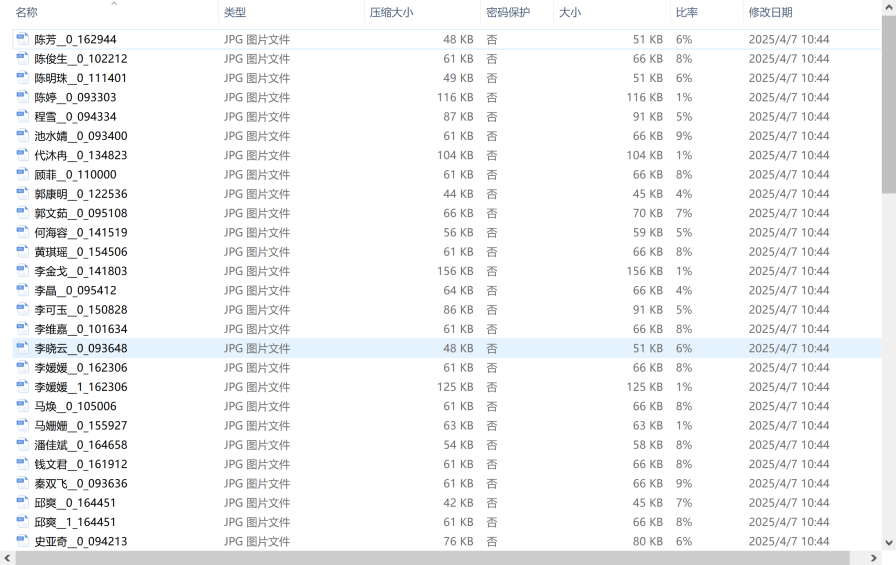
Task: Sort files by the 类型 column header
Action: pyautogui.click(x=235, y=13)
